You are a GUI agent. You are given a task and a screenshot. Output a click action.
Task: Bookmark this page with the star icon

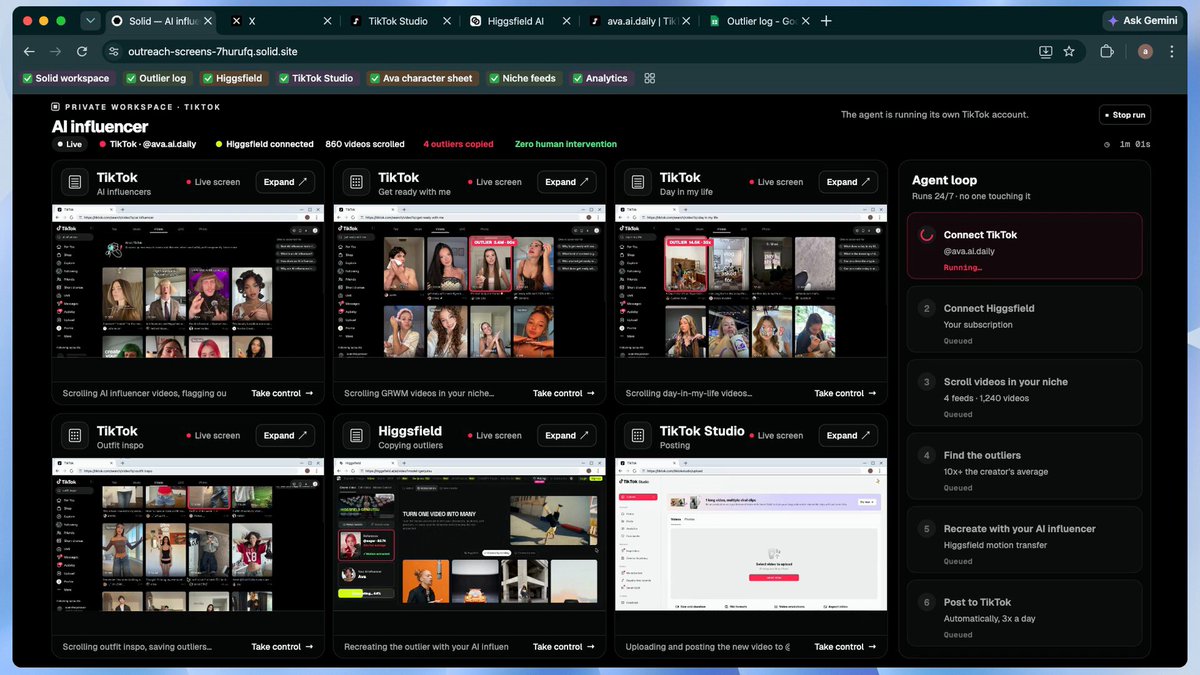(x=1069, y=51)
